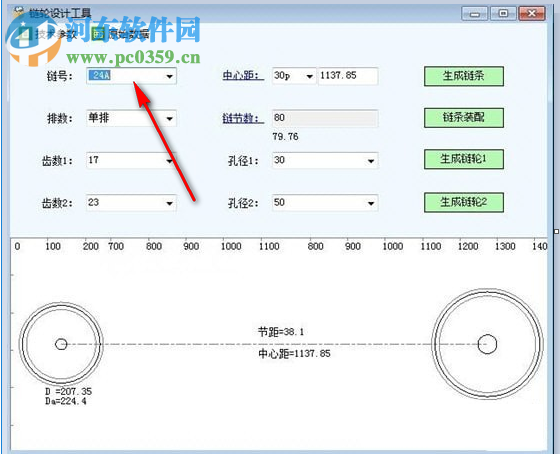Click the 中心距=1137.85 label in drawing
The image size is (560, 454).
(295, 354)
